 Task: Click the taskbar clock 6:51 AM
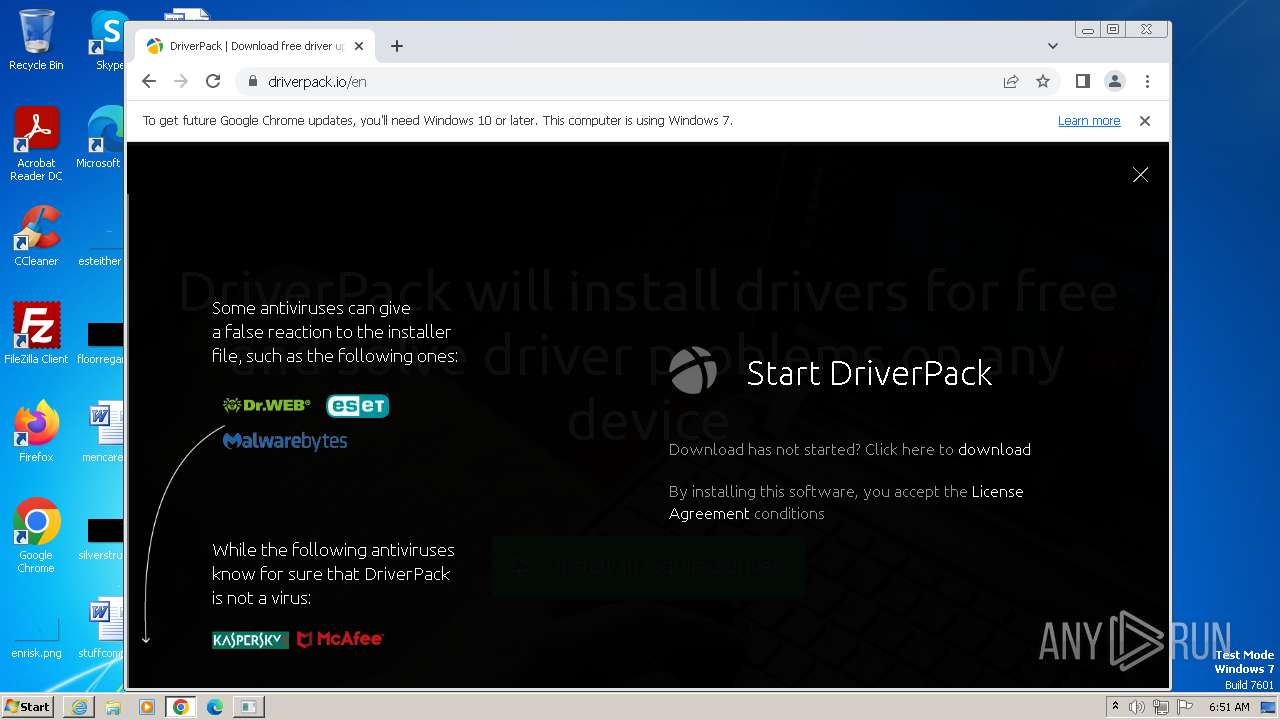pyautogui.click(x=1229, y=707)
